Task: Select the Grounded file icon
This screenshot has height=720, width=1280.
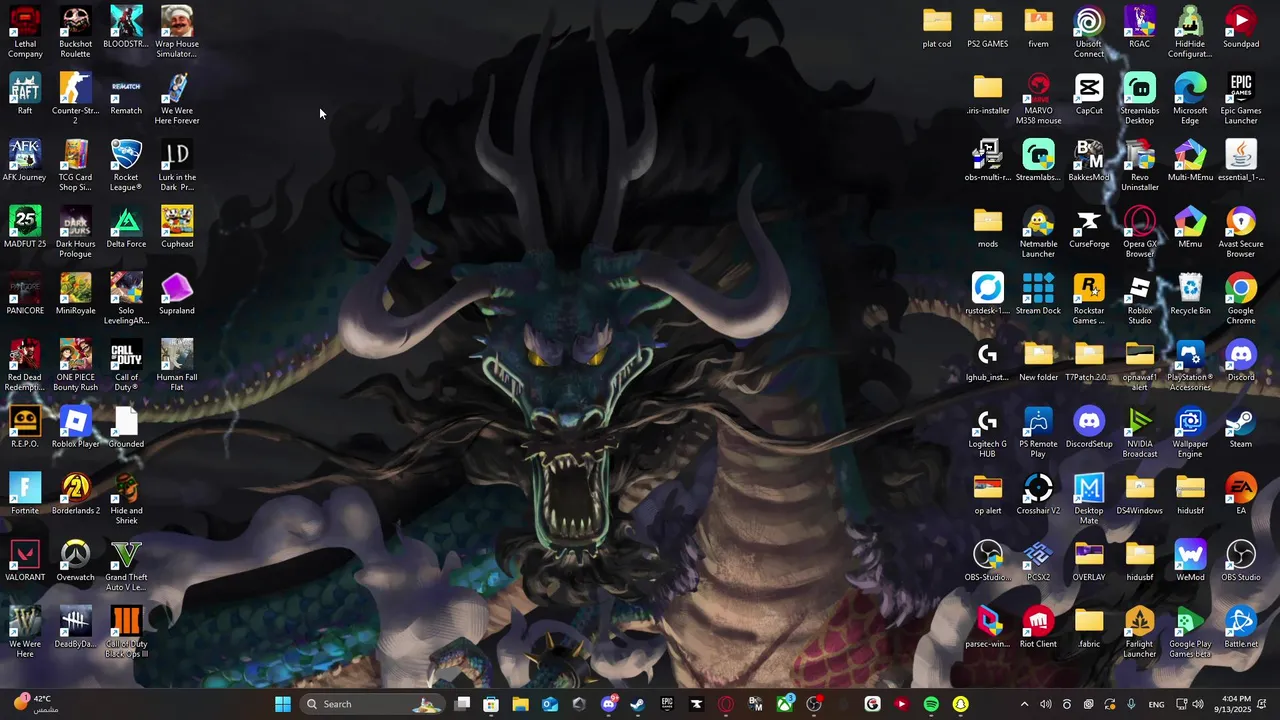Action: point(126,428)
